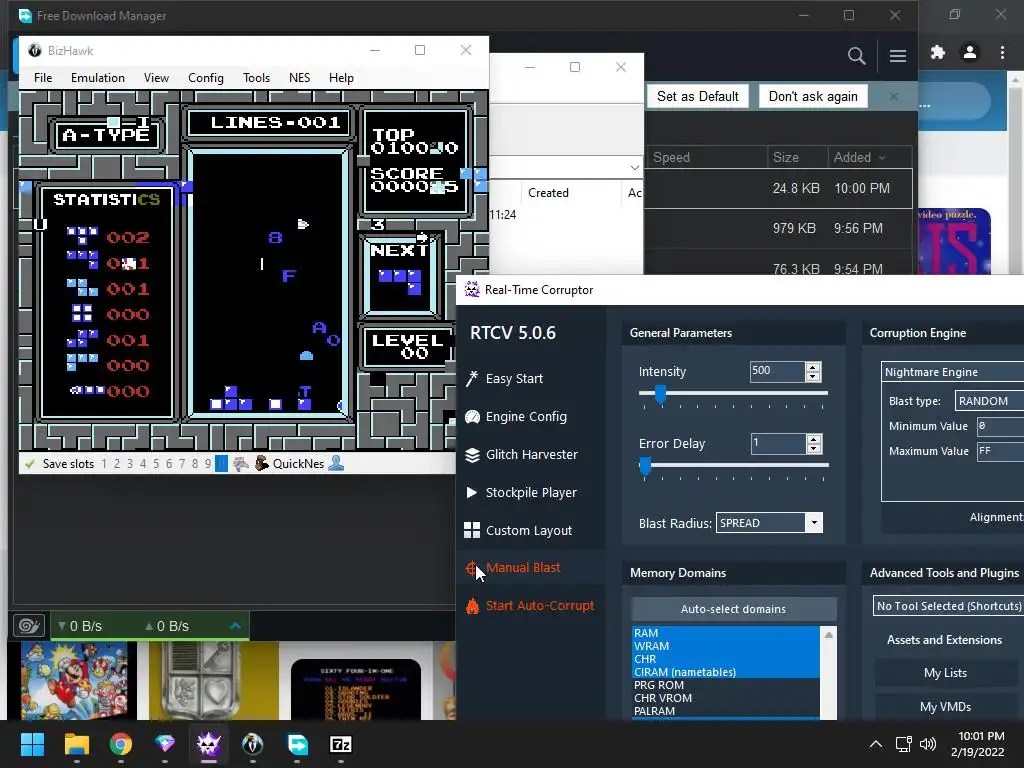
Task: Open search in Free Download Manager
Action: (x=856, y=56)
